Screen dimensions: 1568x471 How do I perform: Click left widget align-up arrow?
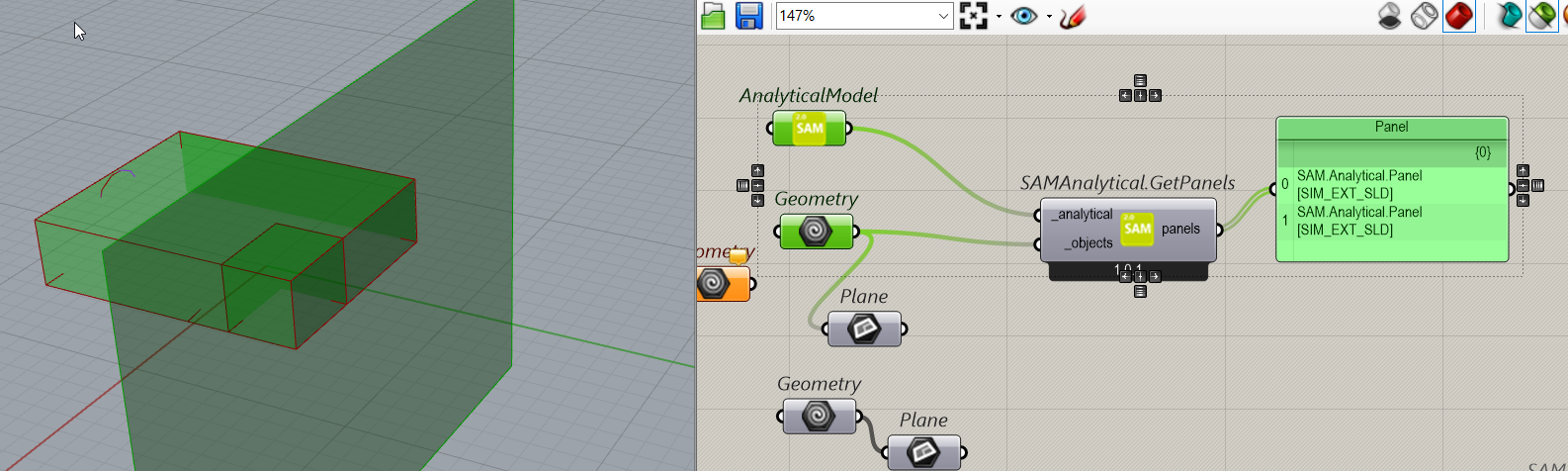point(757,170)
